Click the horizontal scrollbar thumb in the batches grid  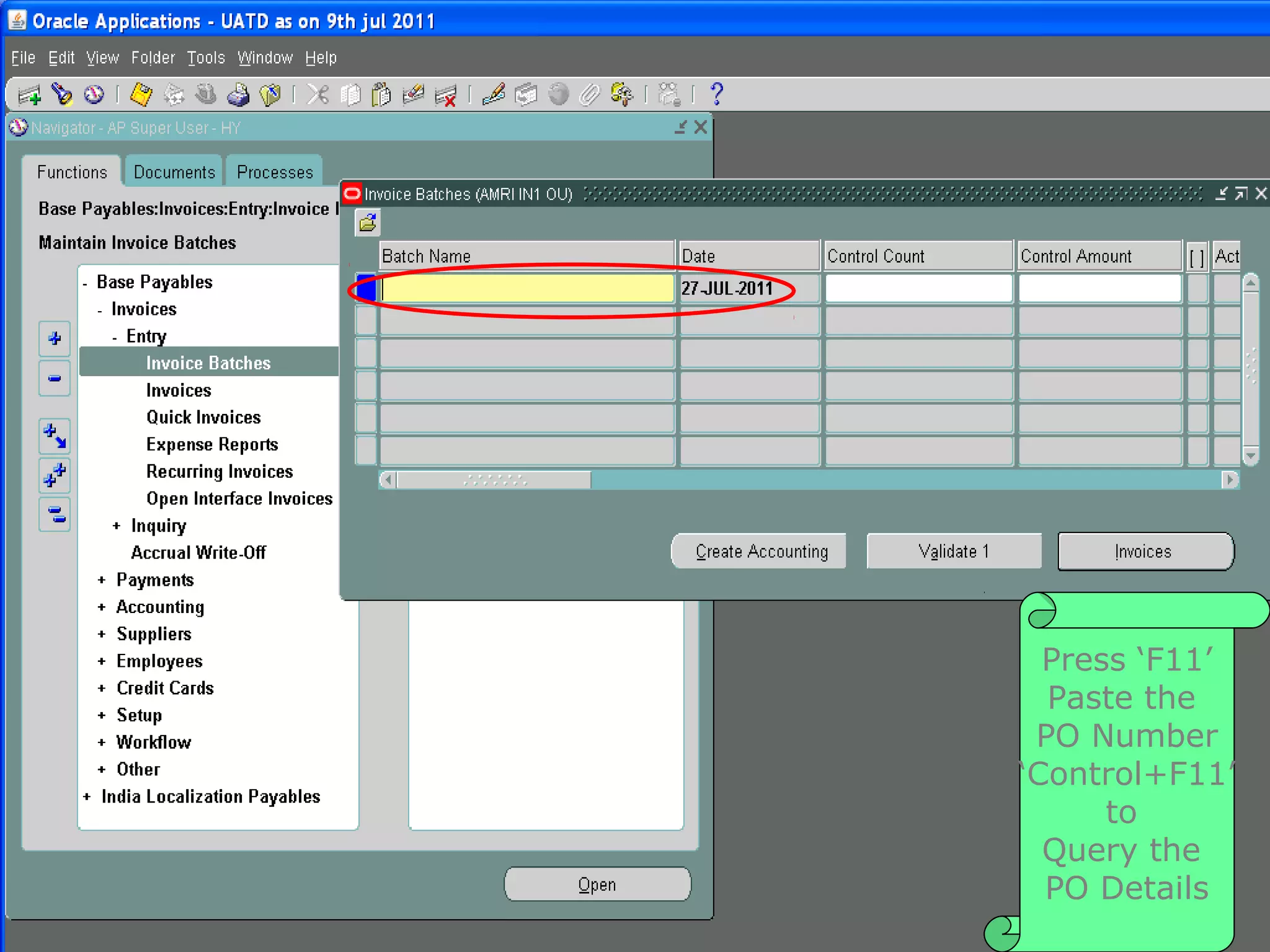pos(494,480)
